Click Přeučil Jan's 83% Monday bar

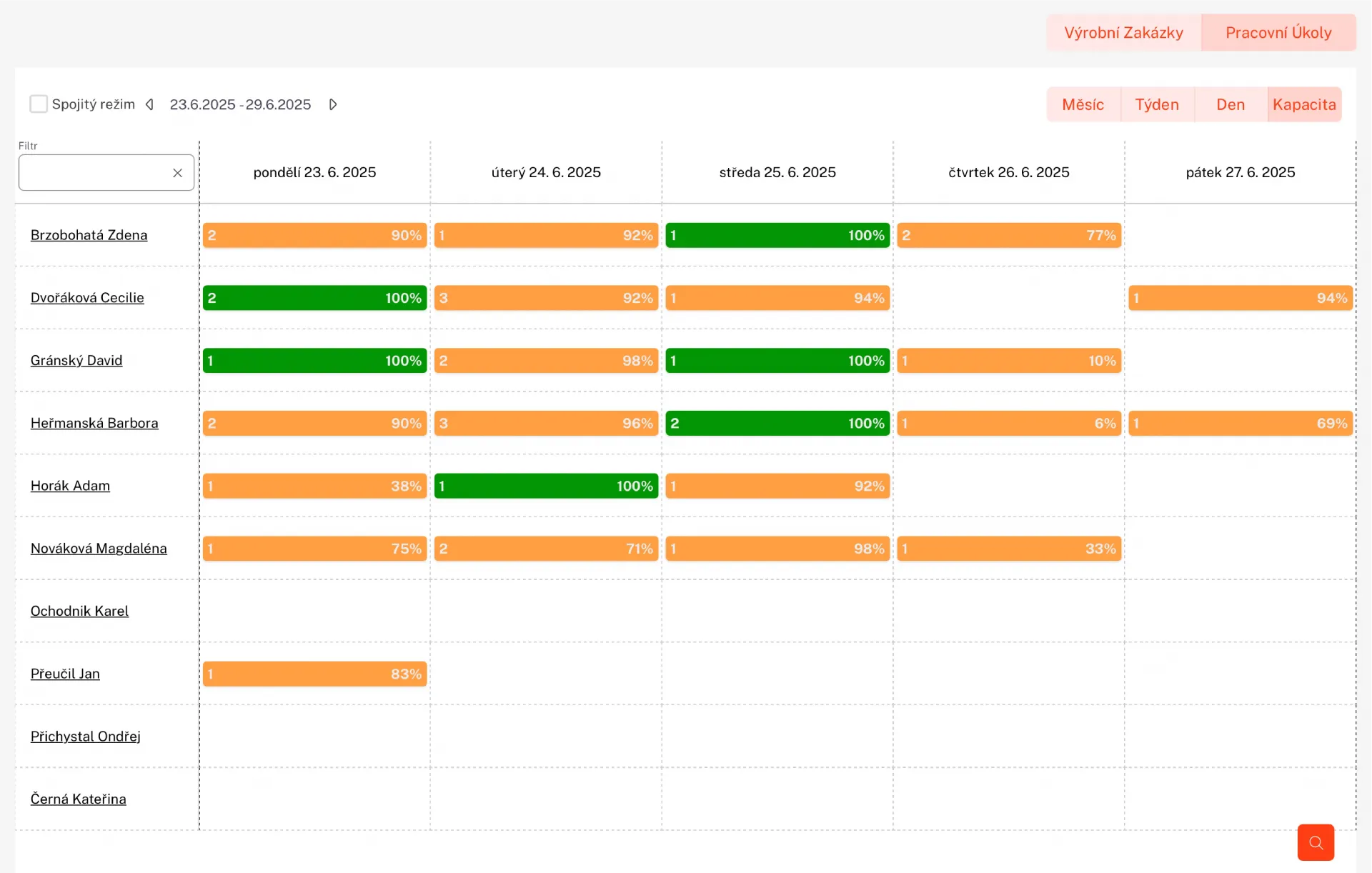314,674
